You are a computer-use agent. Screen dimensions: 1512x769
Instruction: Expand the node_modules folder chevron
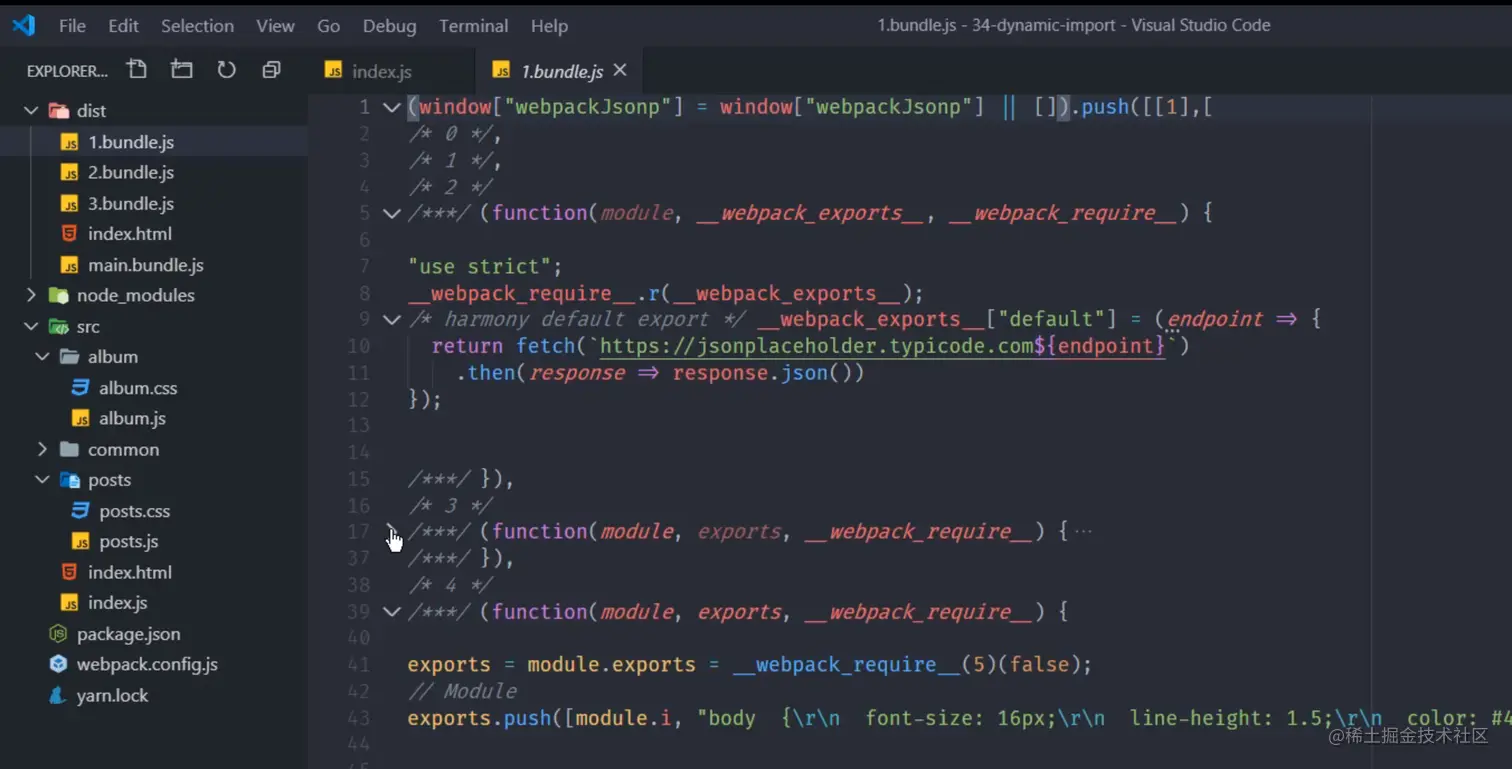(x=31, y=295)
